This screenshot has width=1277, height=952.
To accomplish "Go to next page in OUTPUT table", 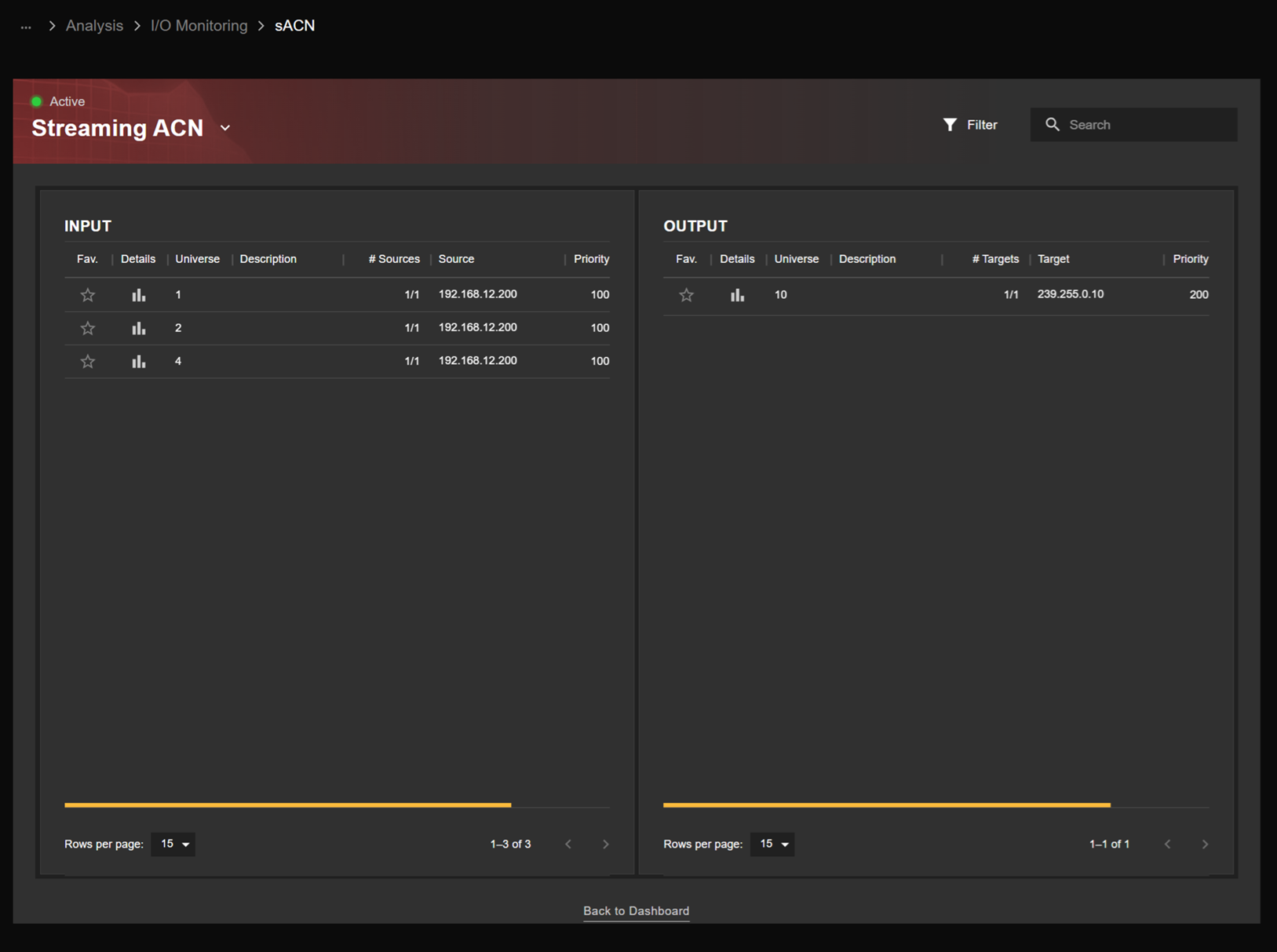I will [x=1205, y=844].
